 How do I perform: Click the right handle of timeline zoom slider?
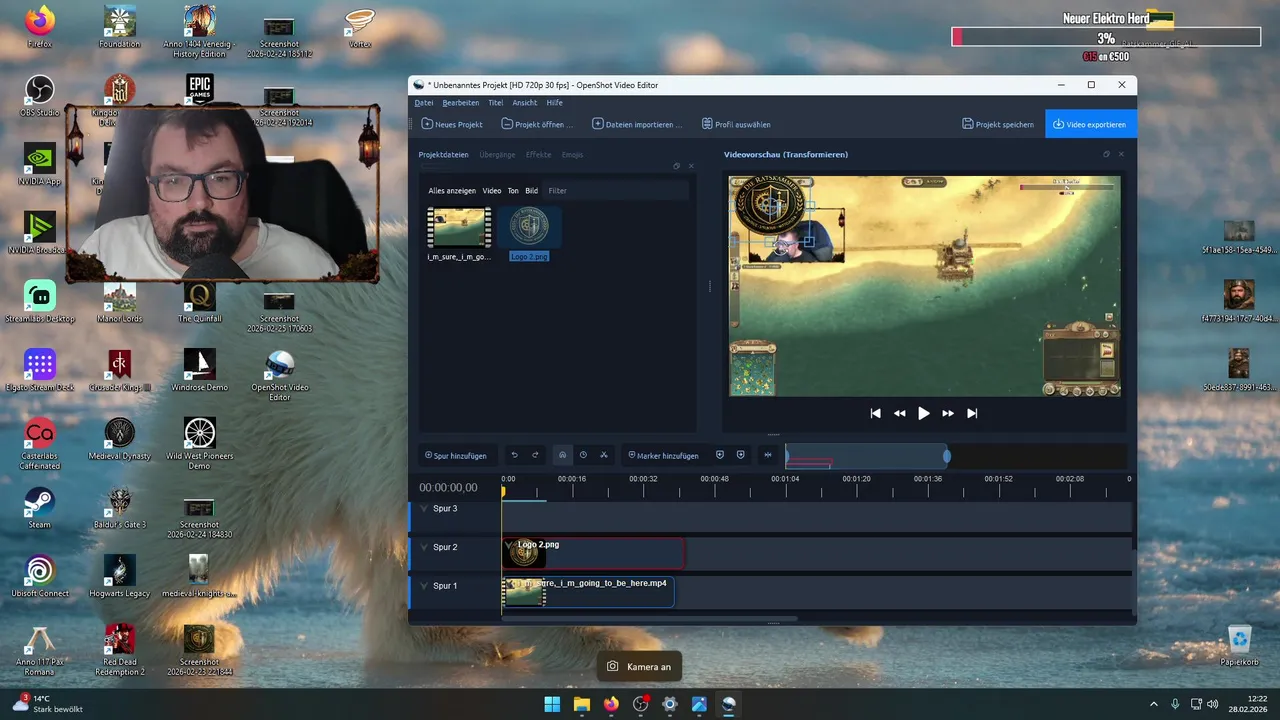pos(946,457)
